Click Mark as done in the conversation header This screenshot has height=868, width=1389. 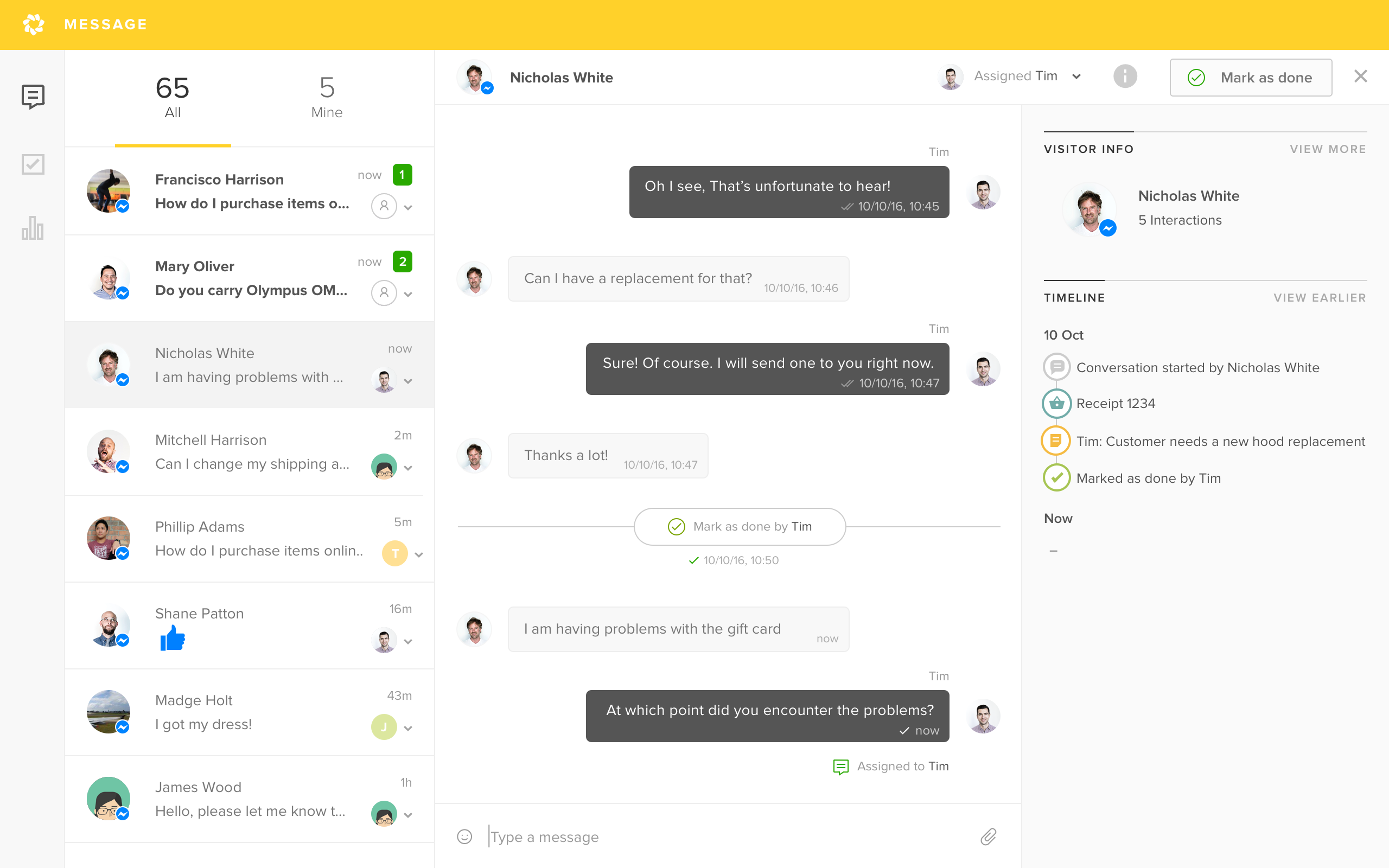[1253, 77]
